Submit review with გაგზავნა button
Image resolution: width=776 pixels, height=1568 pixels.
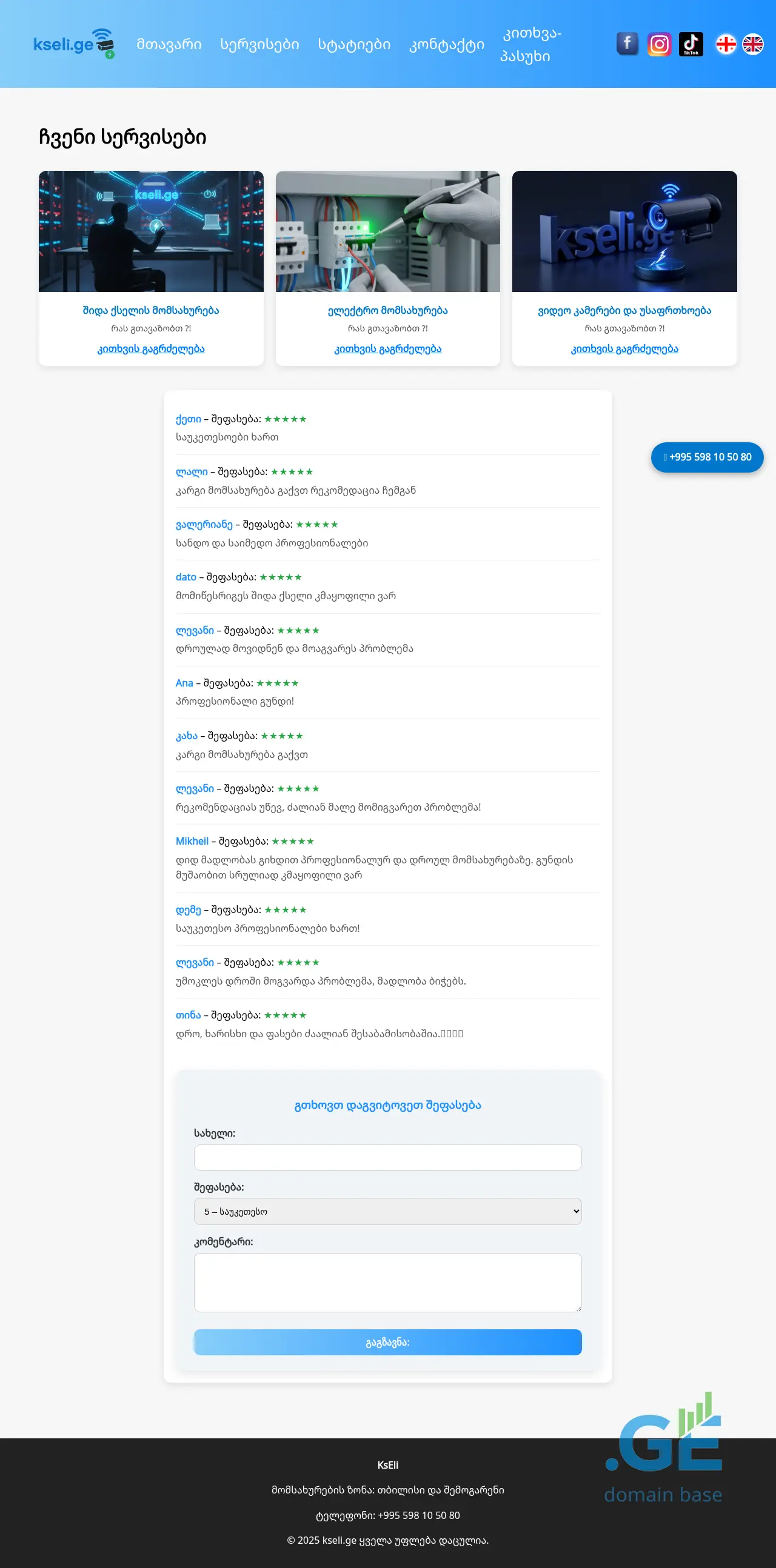[x=387, y=1342]
